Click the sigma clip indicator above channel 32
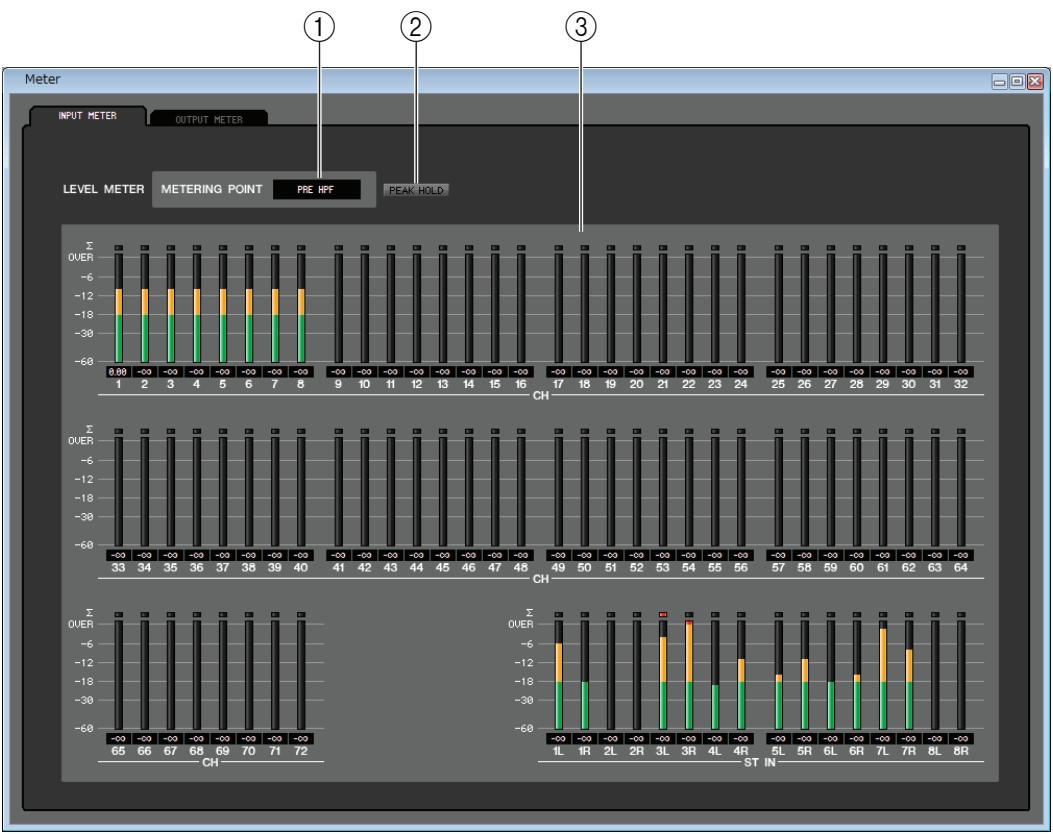 (x=961, y=248)
